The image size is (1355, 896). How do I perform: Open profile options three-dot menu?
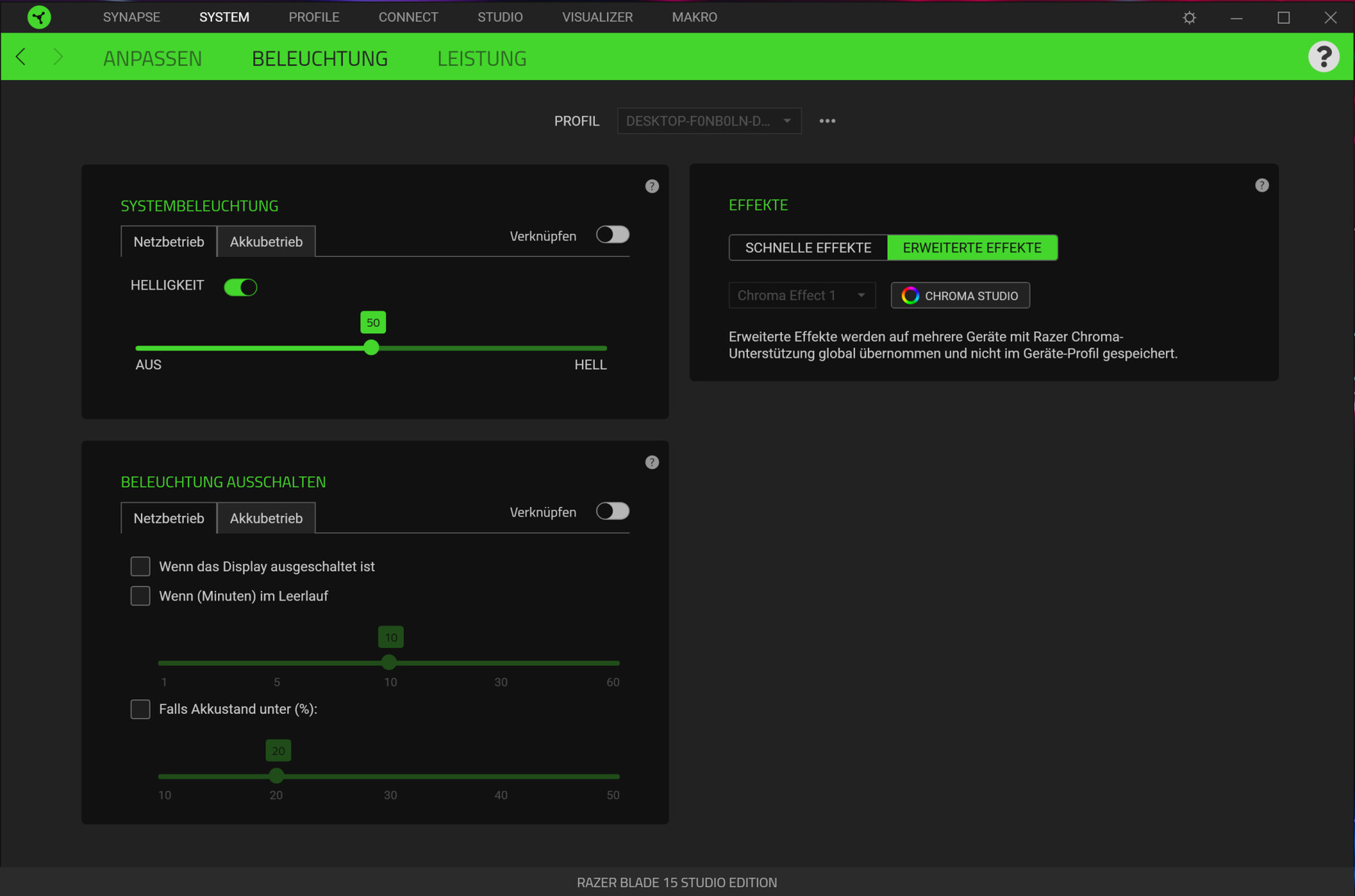(x=827, y=121)
